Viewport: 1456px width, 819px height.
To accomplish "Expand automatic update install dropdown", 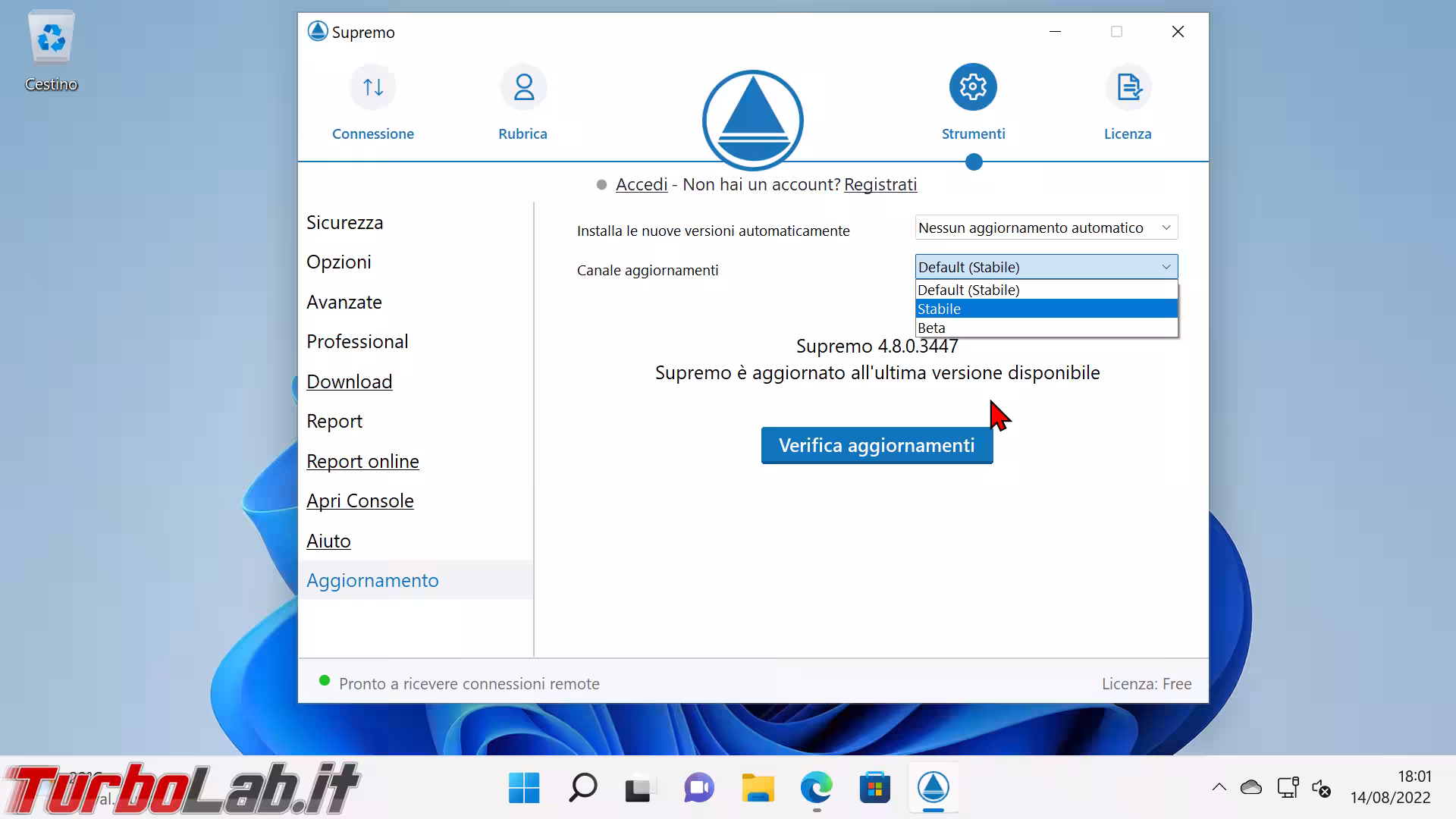I will click(x=1046, y=227).
